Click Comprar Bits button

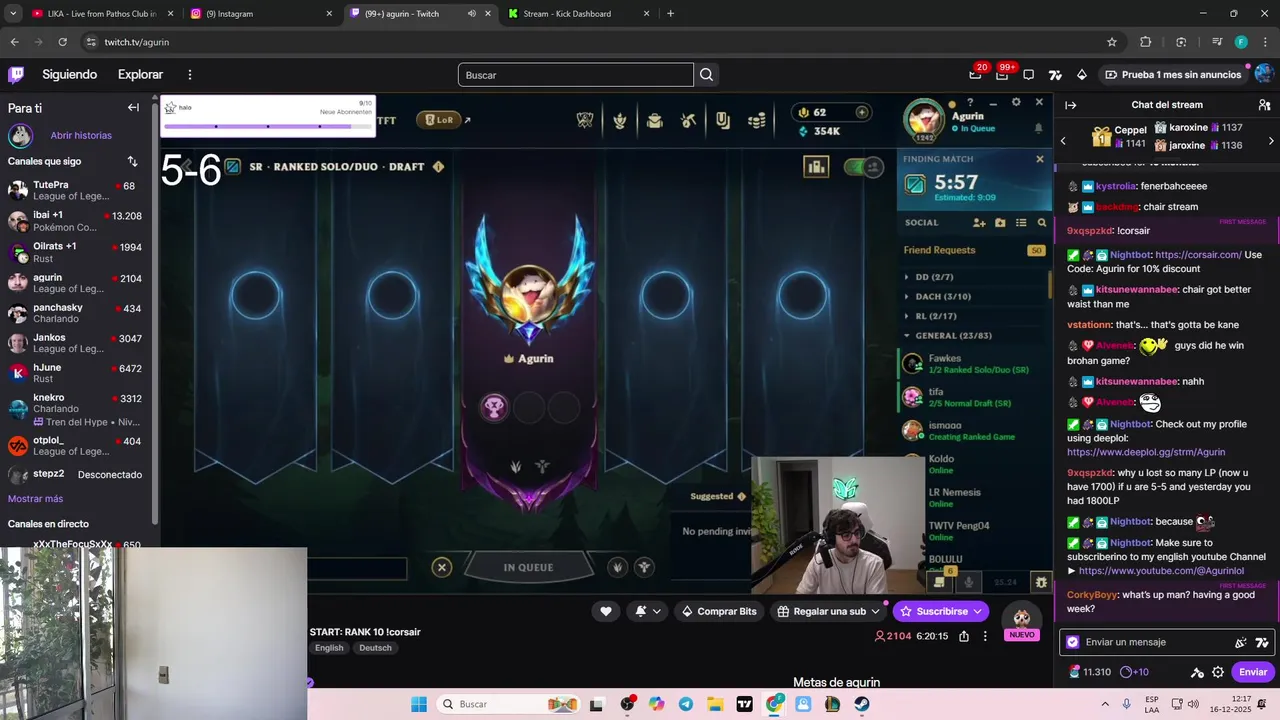[718, 611]
